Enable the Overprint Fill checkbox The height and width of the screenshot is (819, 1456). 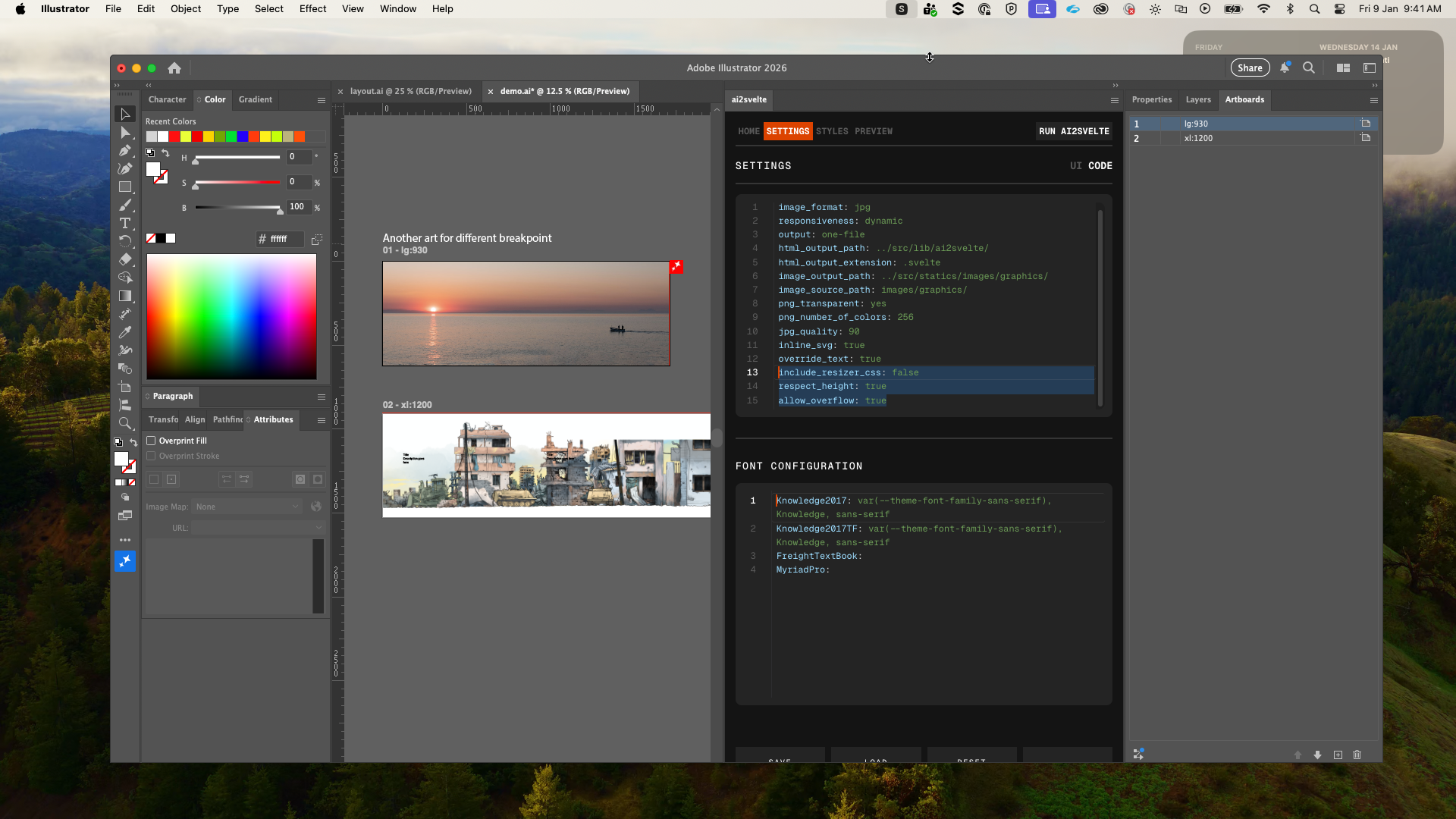point(151,441)
